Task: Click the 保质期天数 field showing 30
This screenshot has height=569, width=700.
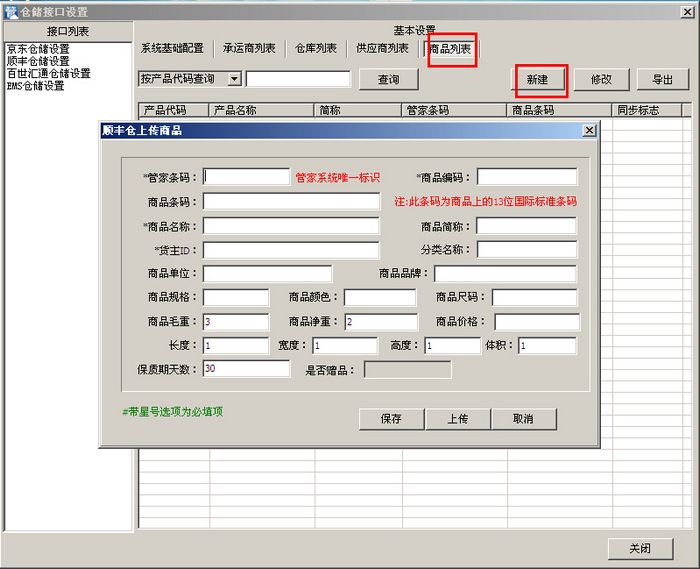Action: coord(246,369)
